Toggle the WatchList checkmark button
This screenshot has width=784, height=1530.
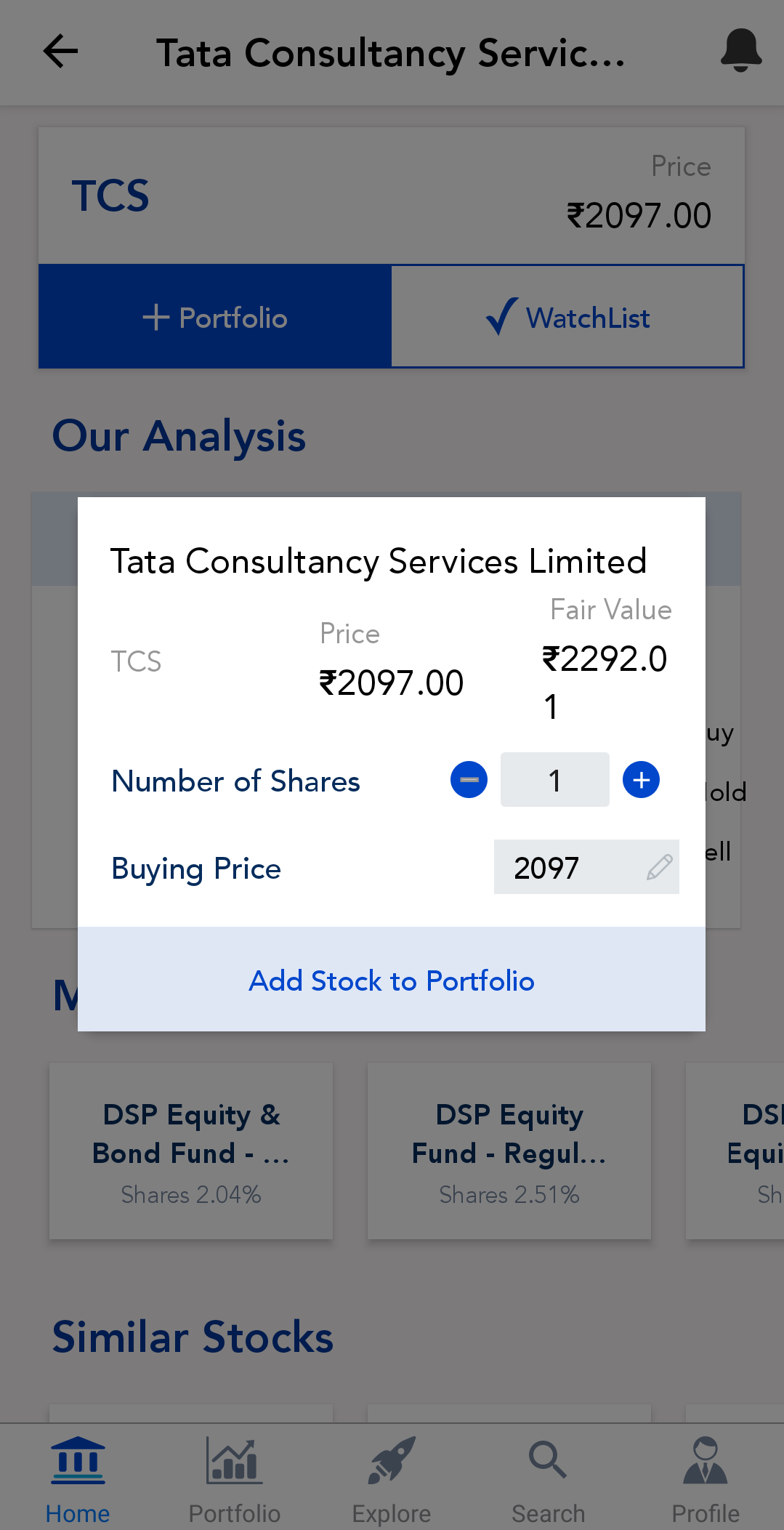click(x=567, y=317)
